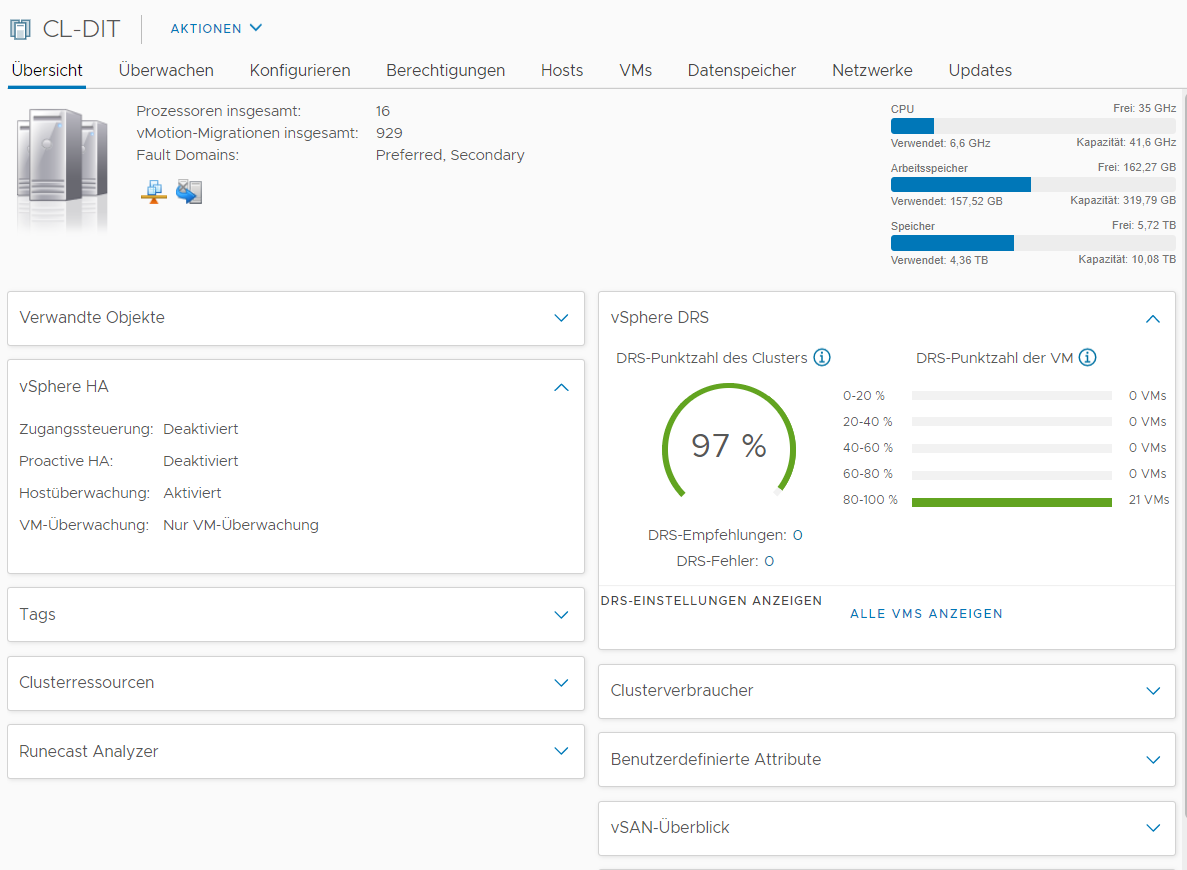Expand the Tags panel
This screenshot has height=870, width=1187.
561,614
